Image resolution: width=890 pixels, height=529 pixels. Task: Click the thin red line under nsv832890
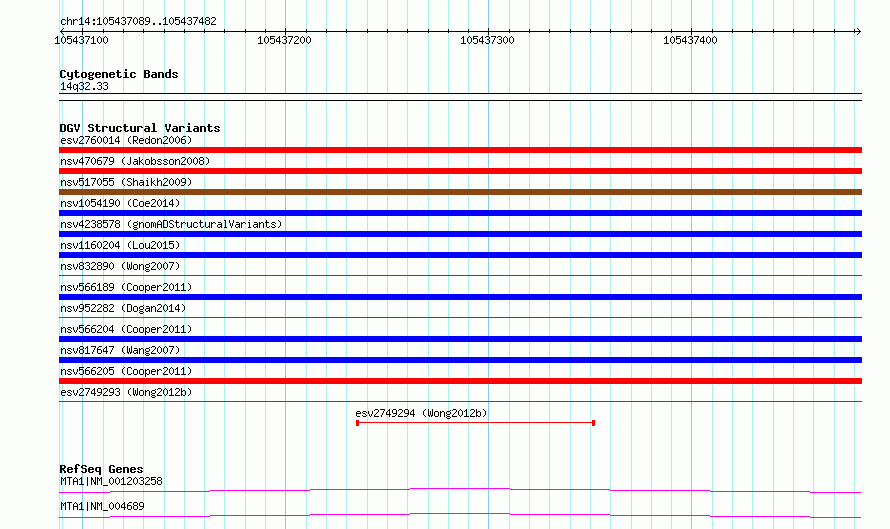460,276
